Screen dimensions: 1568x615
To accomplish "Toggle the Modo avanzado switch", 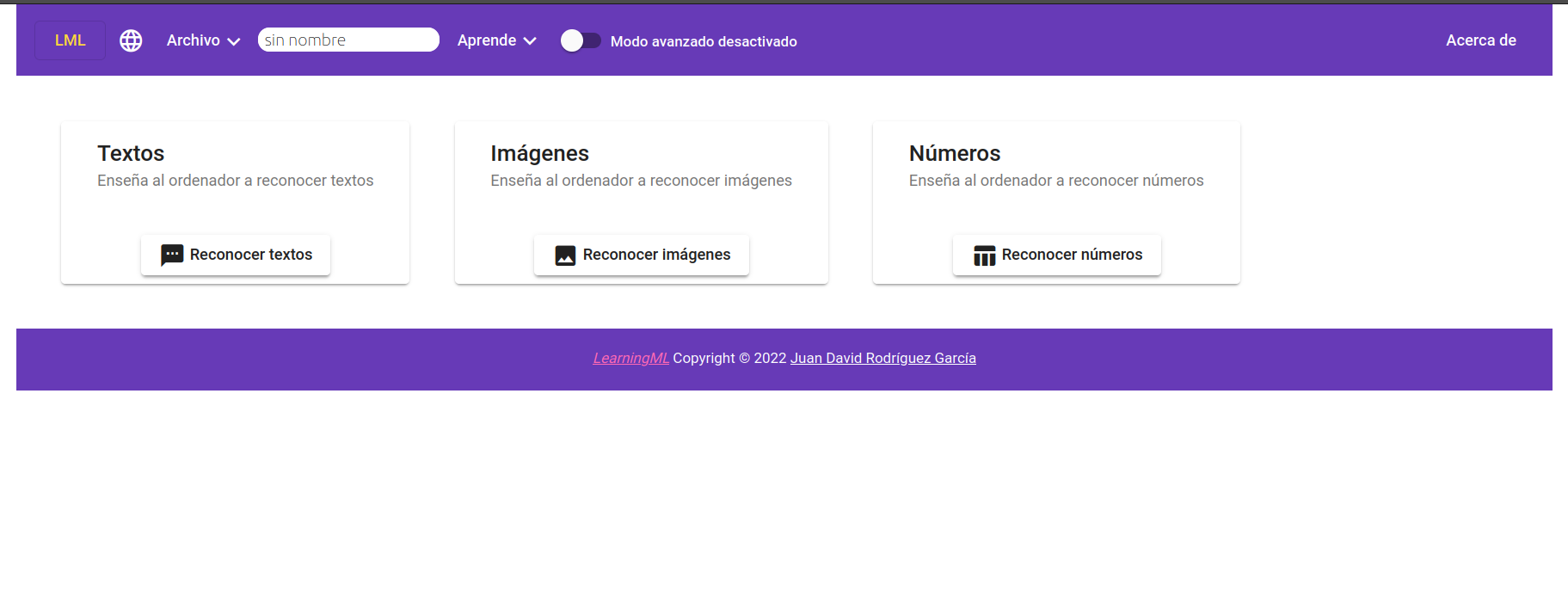I will coord(581,40).
